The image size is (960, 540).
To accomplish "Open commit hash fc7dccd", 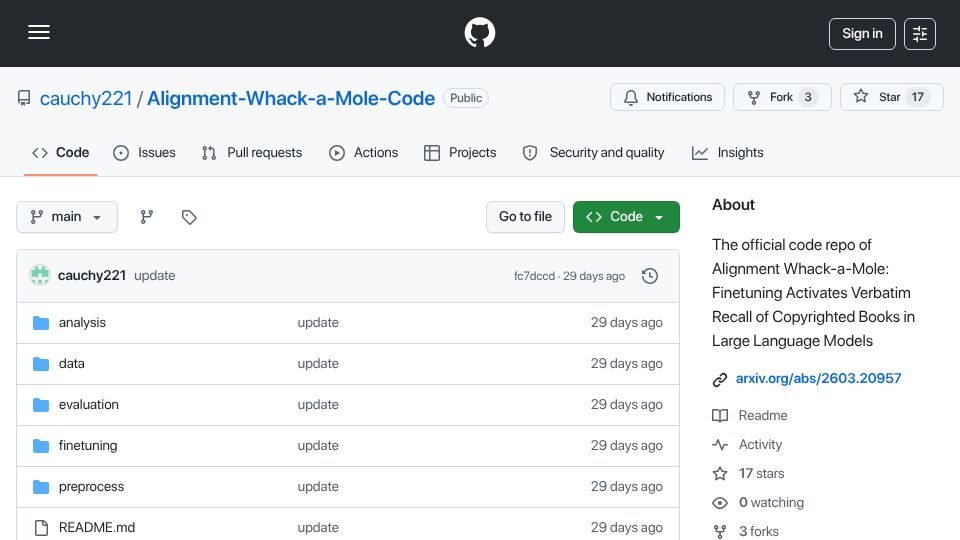I will click(x=534, y=276).
